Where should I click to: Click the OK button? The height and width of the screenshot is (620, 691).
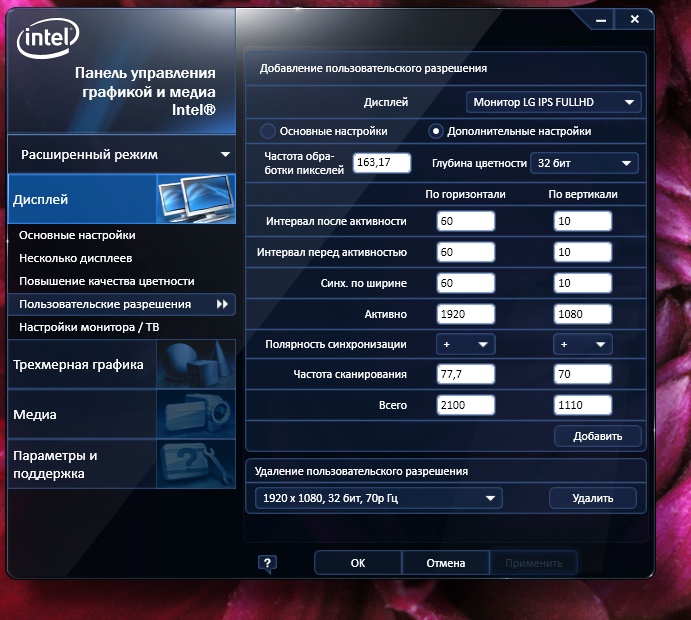[358, 563]
